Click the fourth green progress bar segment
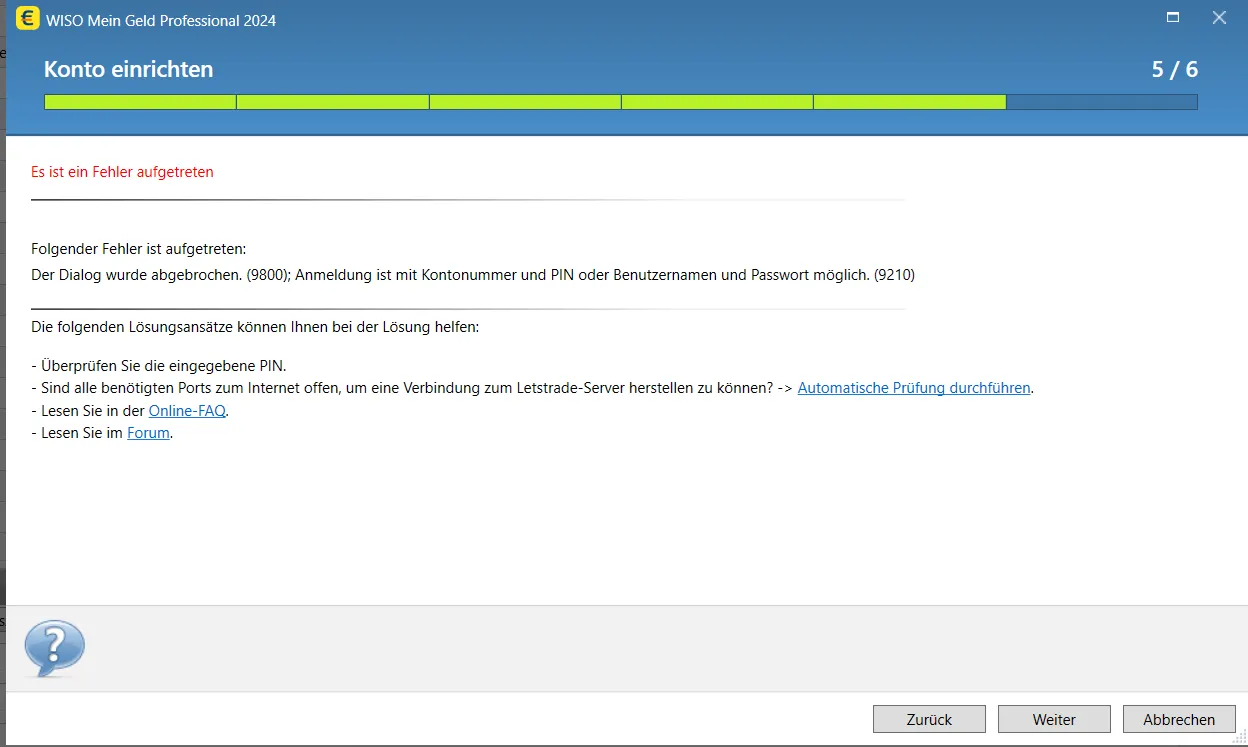This screenshot has height=747, width=1248. 717,102
